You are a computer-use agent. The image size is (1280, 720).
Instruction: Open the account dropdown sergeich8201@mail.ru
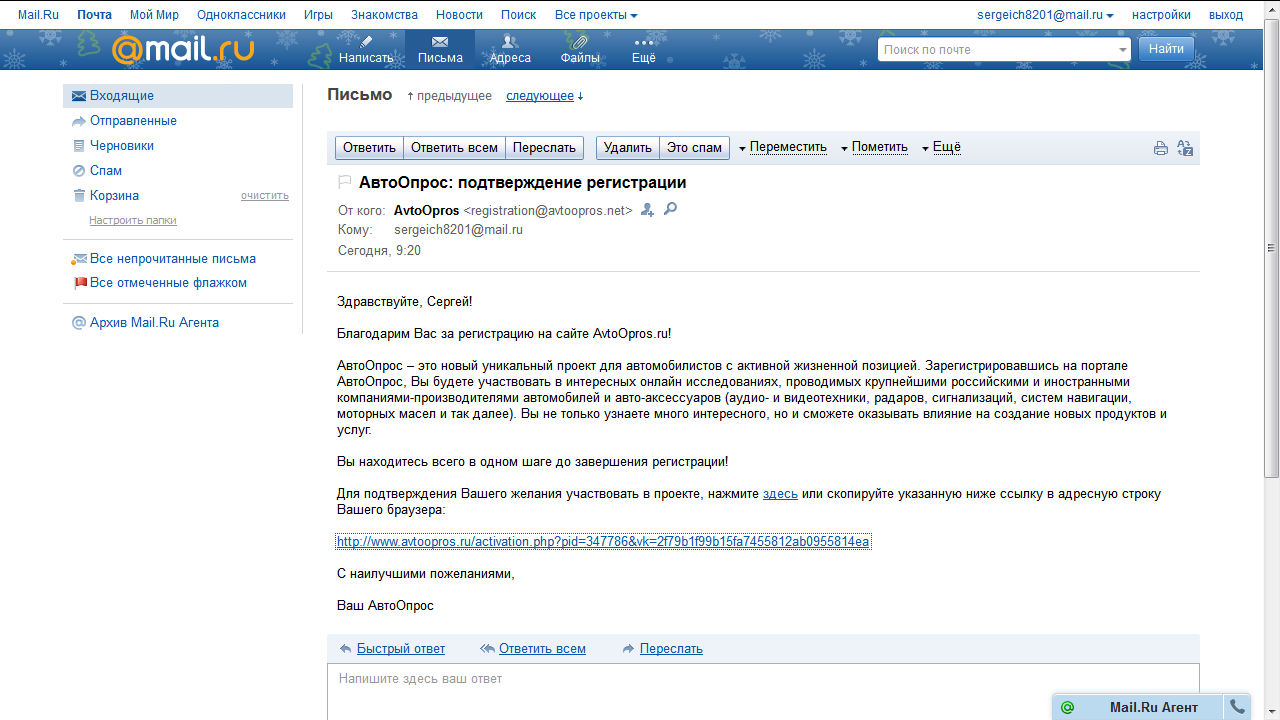point(1045,15)
